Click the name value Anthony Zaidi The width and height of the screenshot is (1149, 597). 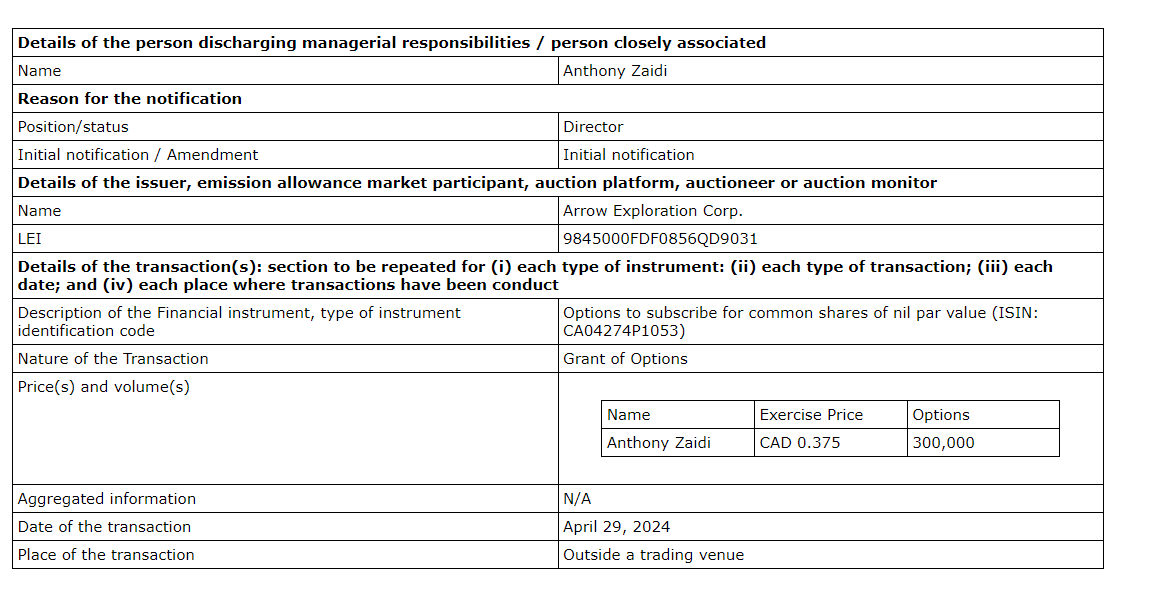point(615,71)
